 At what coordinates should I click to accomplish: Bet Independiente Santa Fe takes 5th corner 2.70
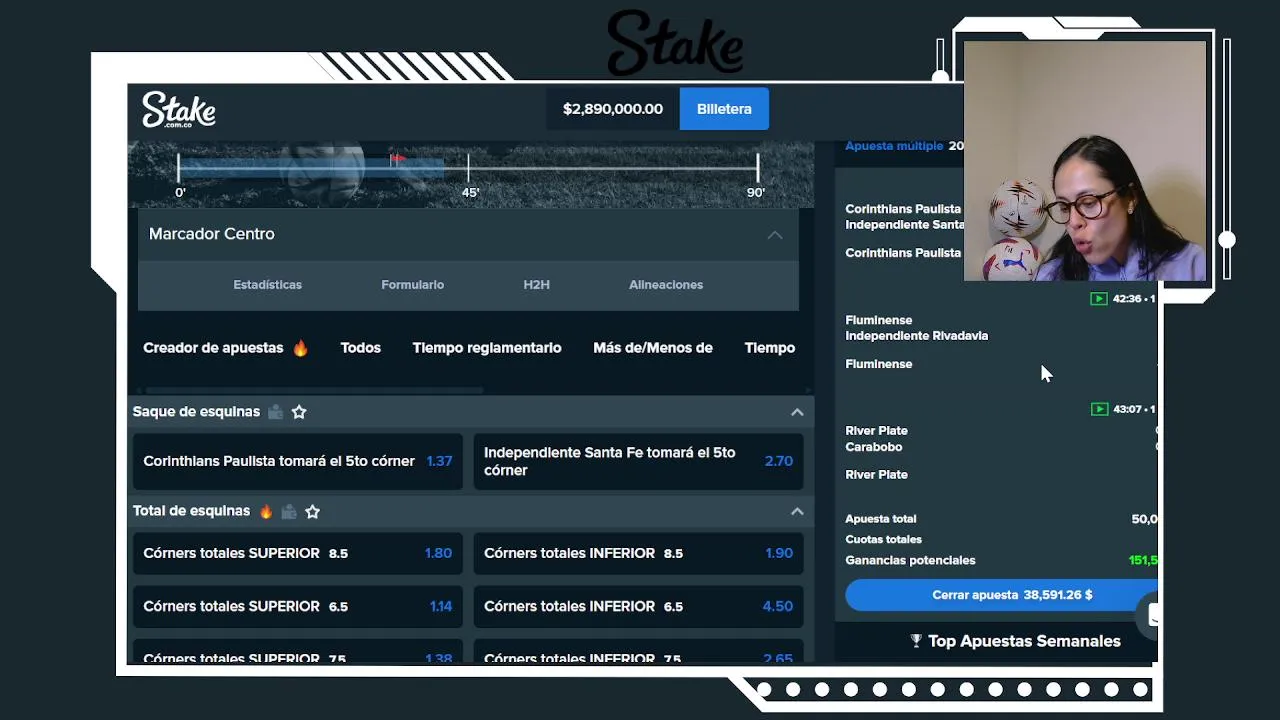[638, 461]
